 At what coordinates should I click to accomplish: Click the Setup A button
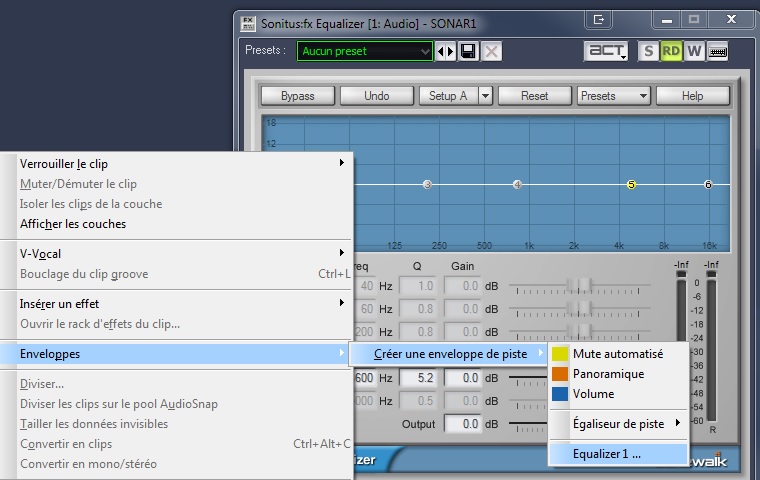pyautogui.click(x=448, y=96)
